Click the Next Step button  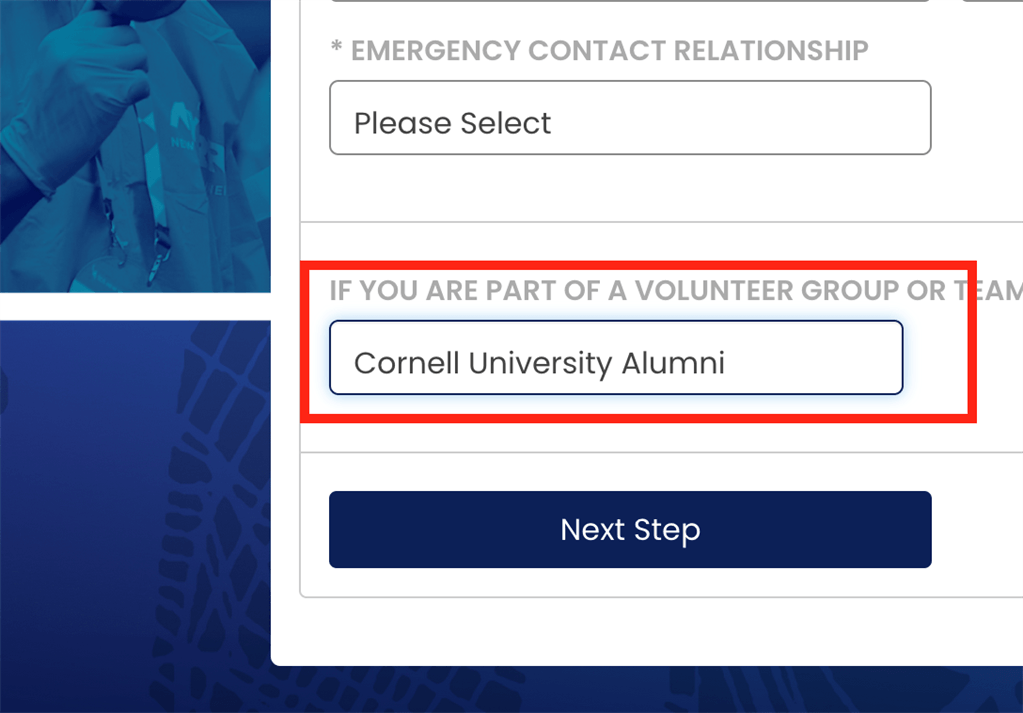(x=630, y=529)
